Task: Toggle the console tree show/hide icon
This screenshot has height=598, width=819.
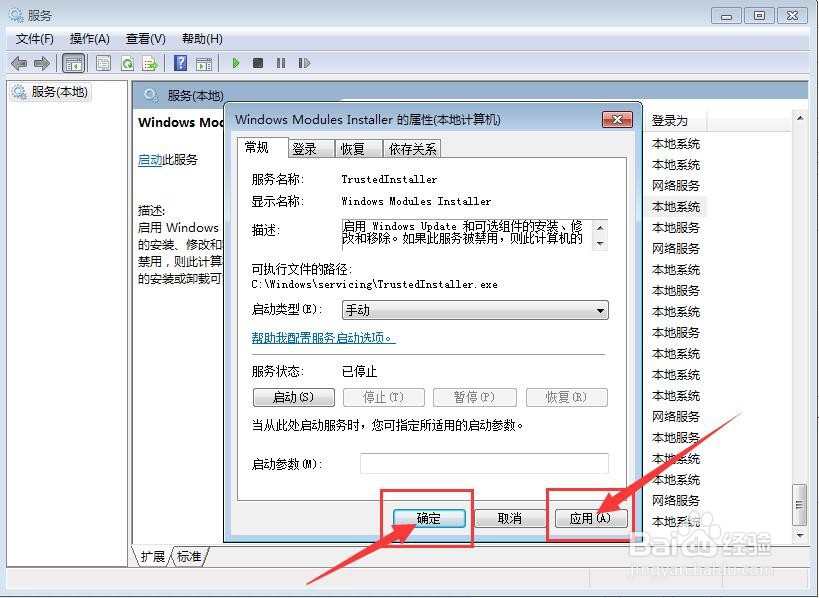Action: [74, 64]
